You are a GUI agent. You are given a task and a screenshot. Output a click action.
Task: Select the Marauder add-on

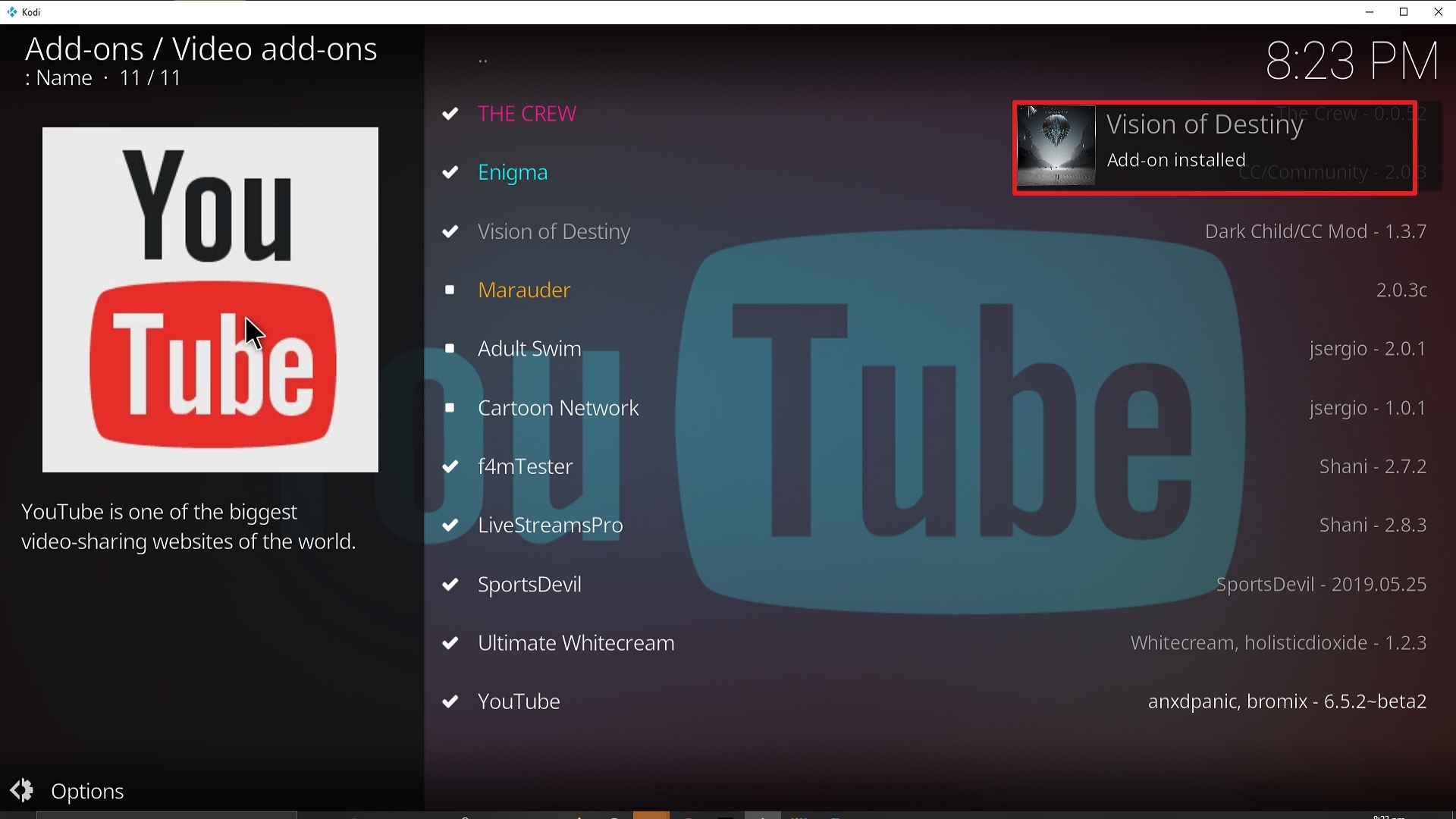(x=525, y=290)
